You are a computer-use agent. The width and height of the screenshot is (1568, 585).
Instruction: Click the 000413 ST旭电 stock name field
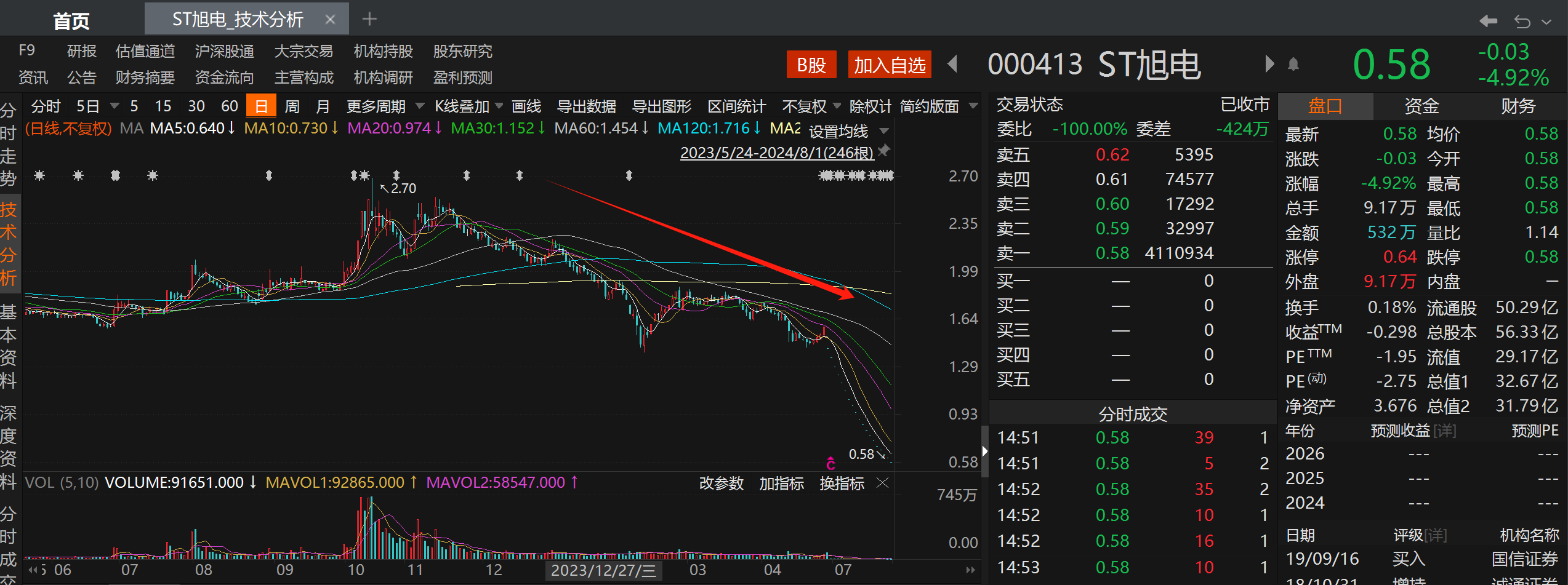pos(1095,65)
